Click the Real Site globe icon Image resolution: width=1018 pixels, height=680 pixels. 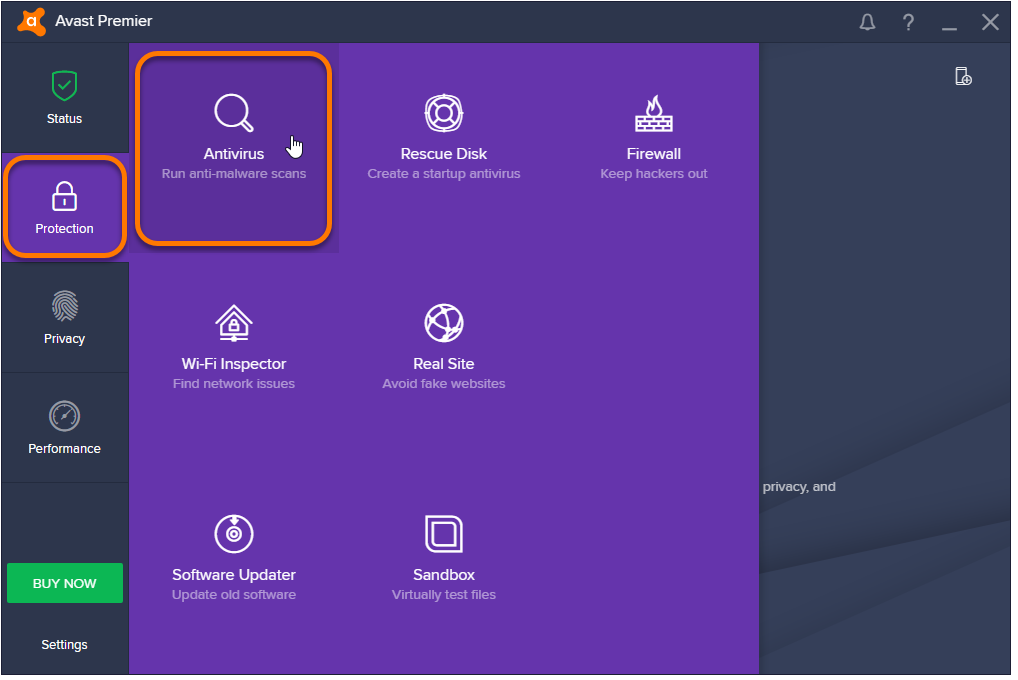coord(443,323)
